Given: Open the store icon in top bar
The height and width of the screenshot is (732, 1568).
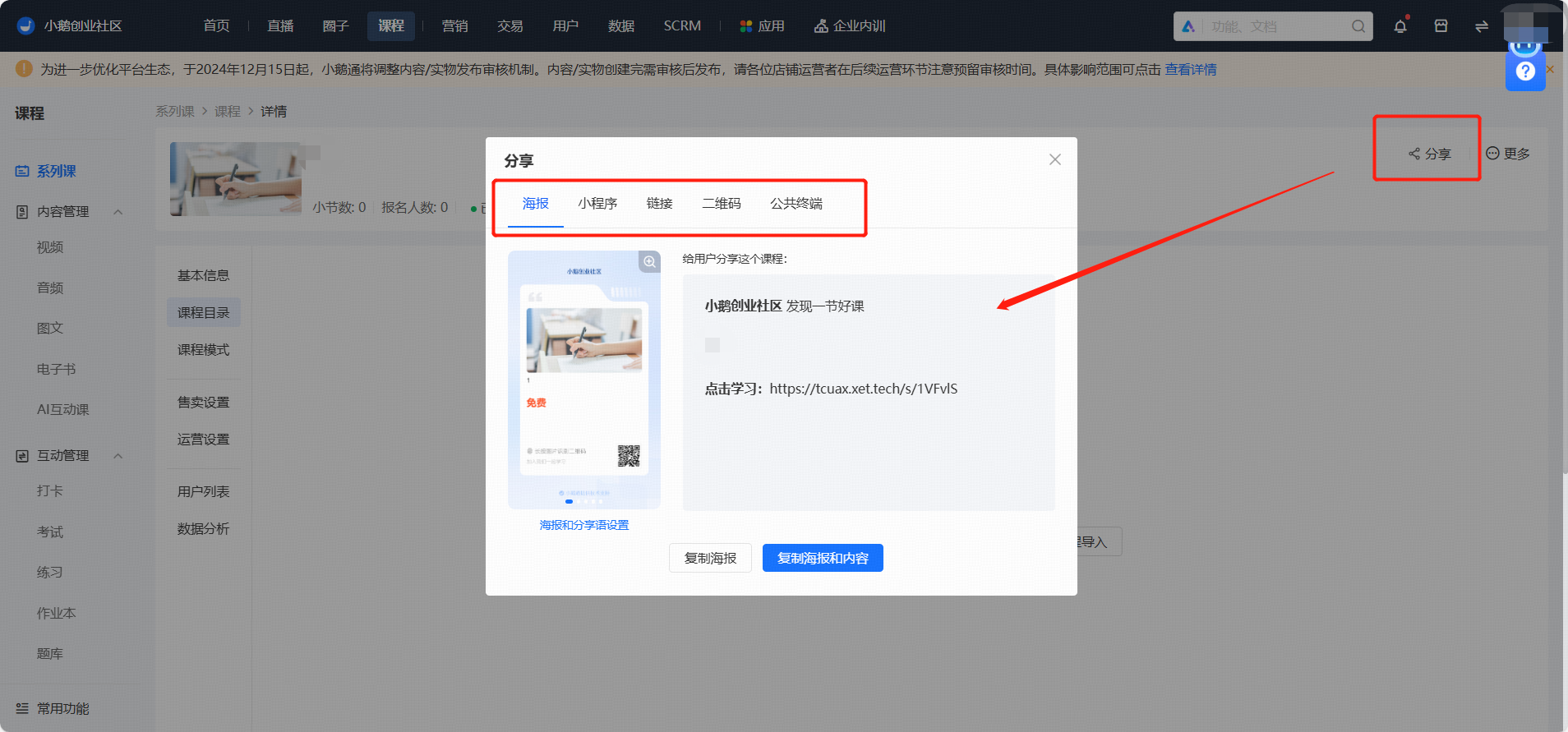Looking at the screenshot, I should (x=1441, y=26).
